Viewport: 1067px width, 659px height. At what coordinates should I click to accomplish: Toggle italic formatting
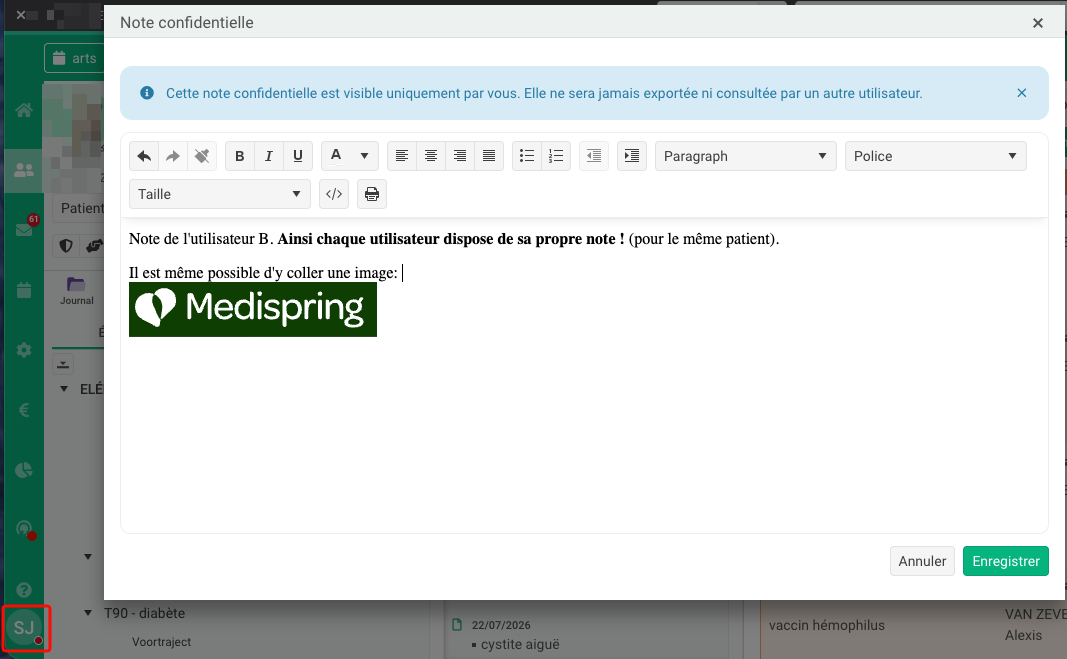269,156
